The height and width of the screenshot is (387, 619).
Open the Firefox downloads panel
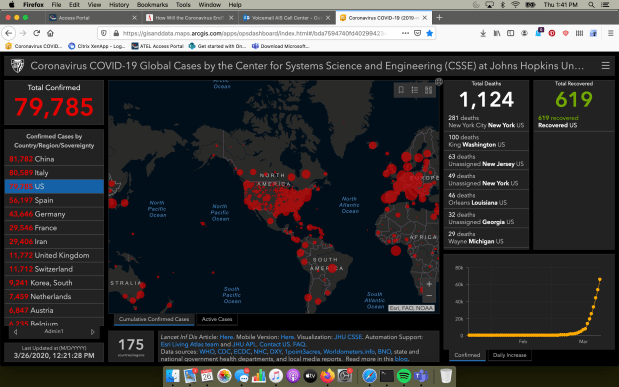pyautogui.click(x=483, y=33)
